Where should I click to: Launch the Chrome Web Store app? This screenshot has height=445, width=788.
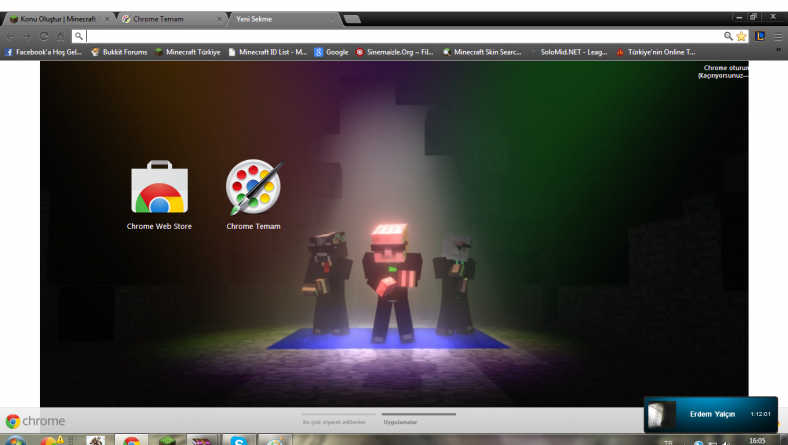point(159,195)
